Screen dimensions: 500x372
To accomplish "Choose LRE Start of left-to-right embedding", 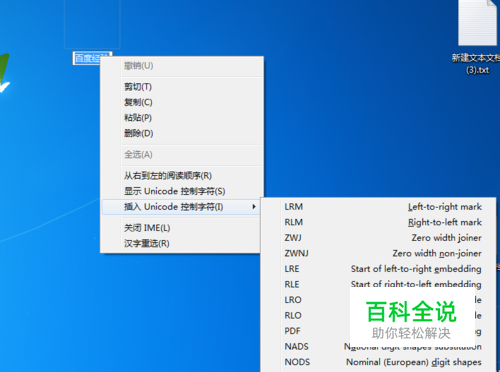I will click(378, 269).
